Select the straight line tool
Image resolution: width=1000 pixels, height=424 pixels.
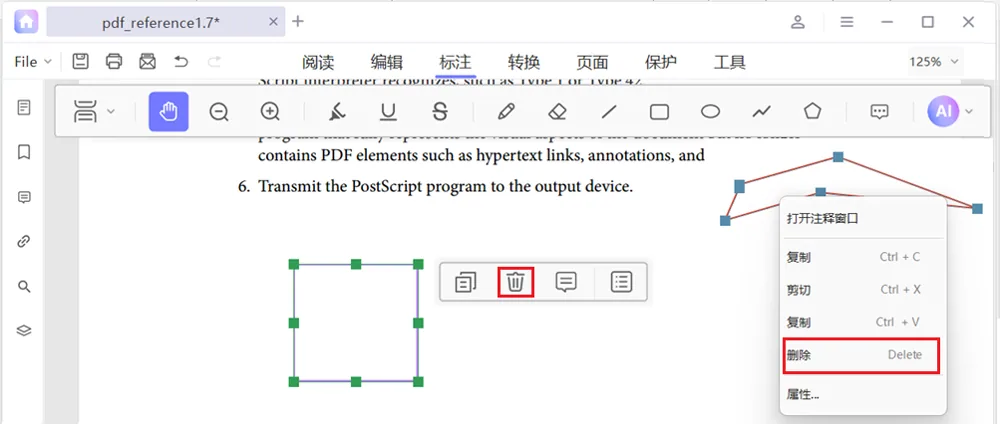(x=609, y=112)
